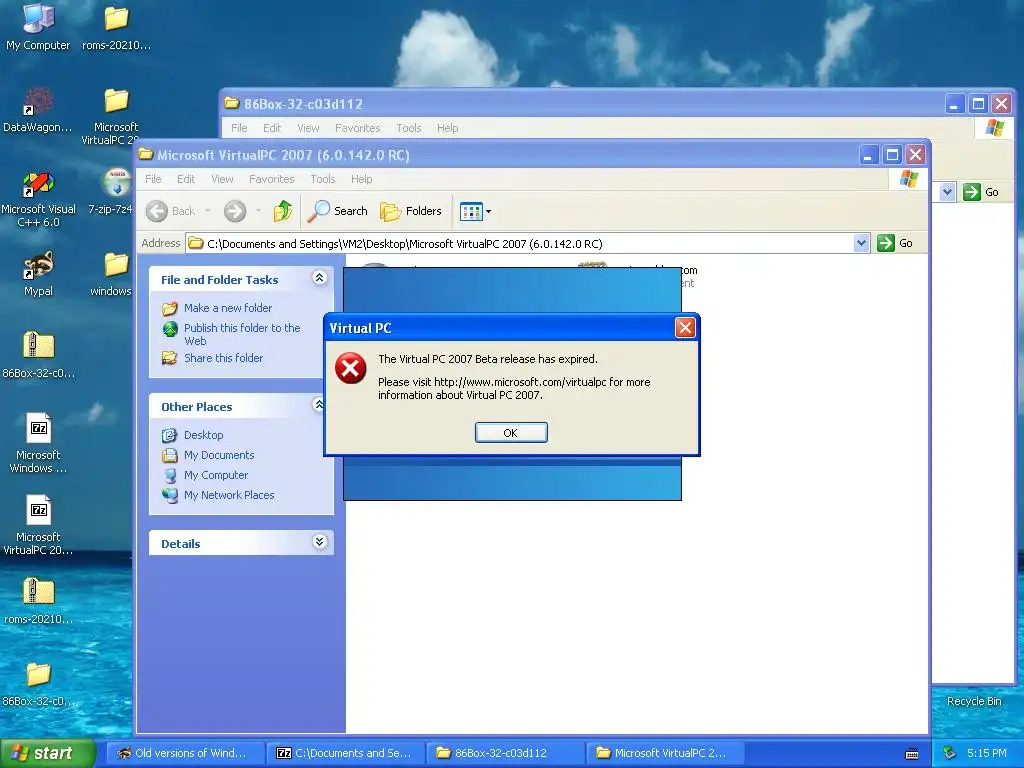
Task: Open Forward history dropdown arrow
Action: 259,211
